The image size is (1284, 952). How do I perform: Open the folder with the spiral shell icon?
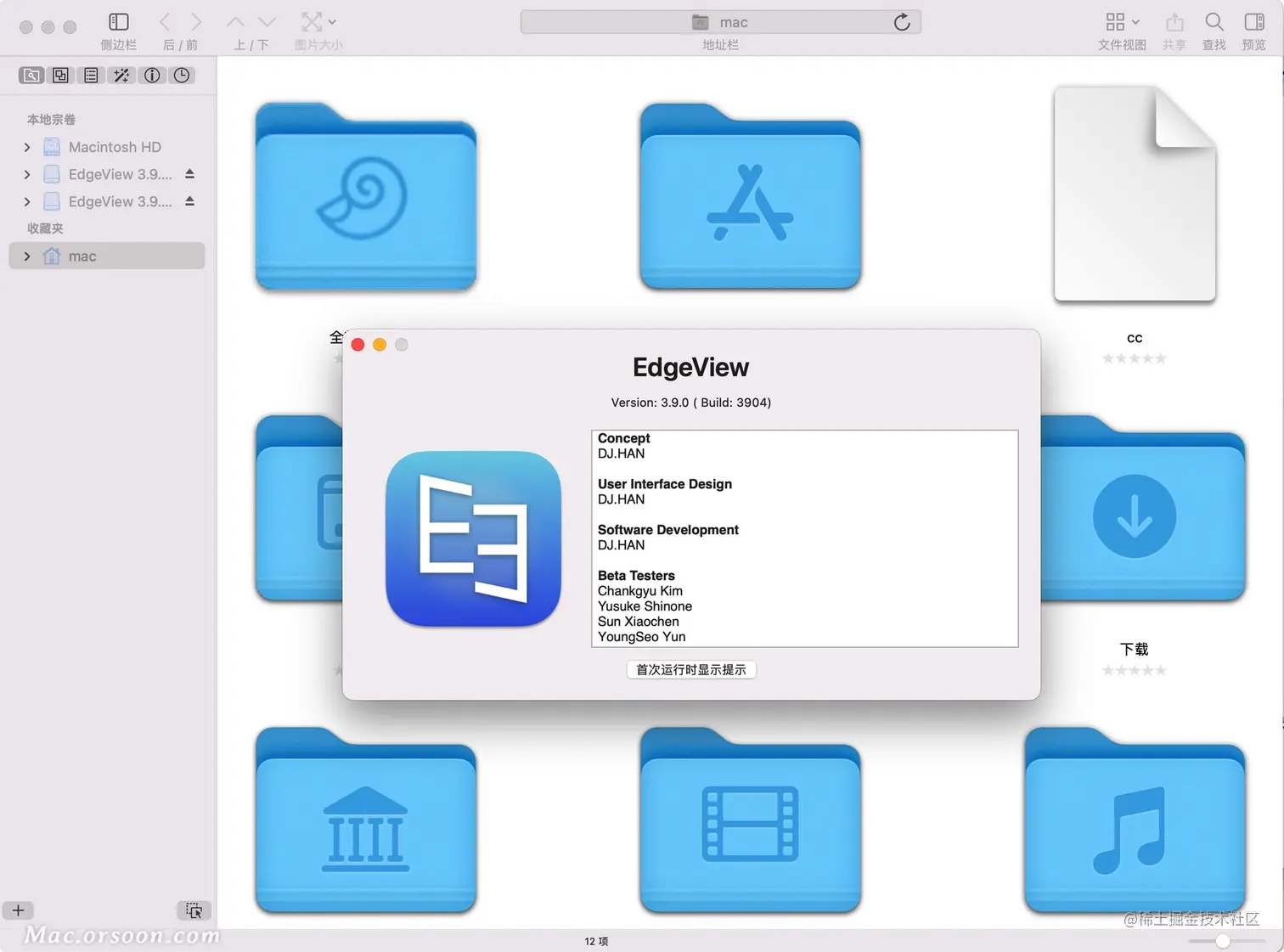pos(366,196)
